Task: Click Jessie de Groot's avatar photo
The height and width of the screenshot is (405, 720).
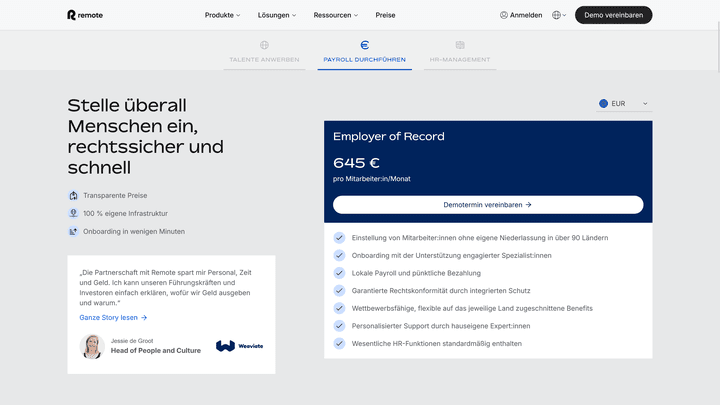Action: tap(92, 346)
